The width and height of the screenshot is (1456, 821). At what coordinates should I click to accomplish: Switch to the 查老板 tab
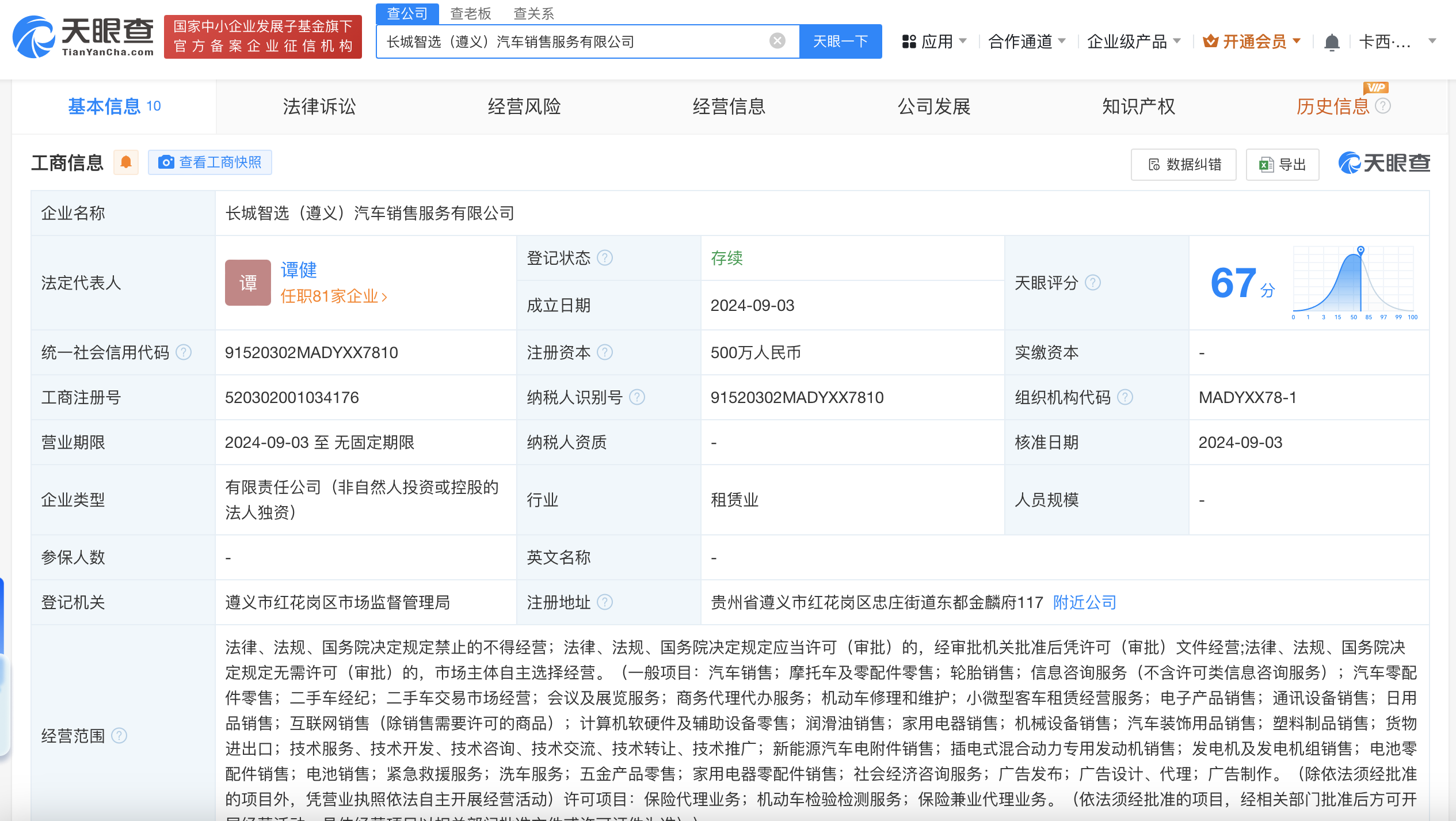[471, 13]
